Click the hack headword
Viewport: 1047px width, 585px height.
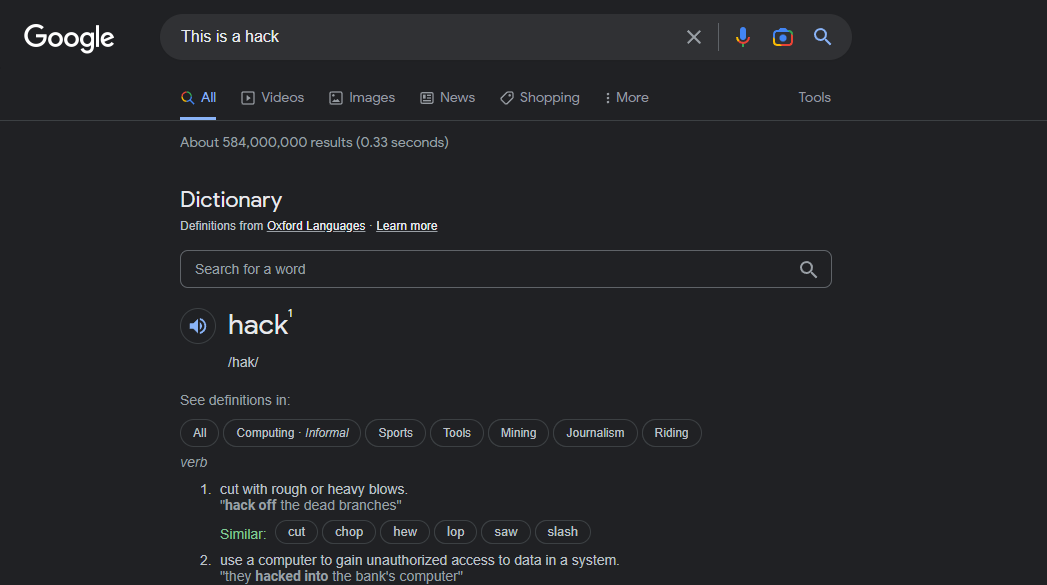(258, 325)
